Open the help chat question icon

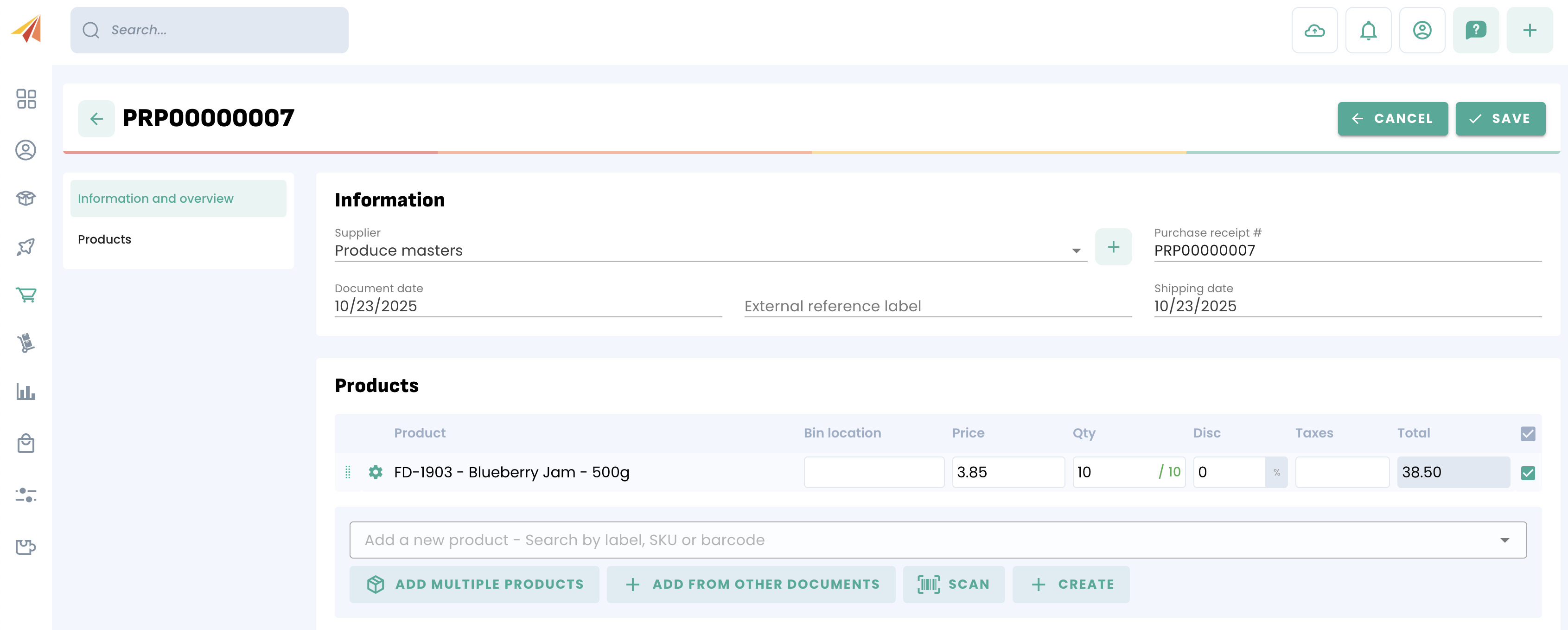[1475, 31]
